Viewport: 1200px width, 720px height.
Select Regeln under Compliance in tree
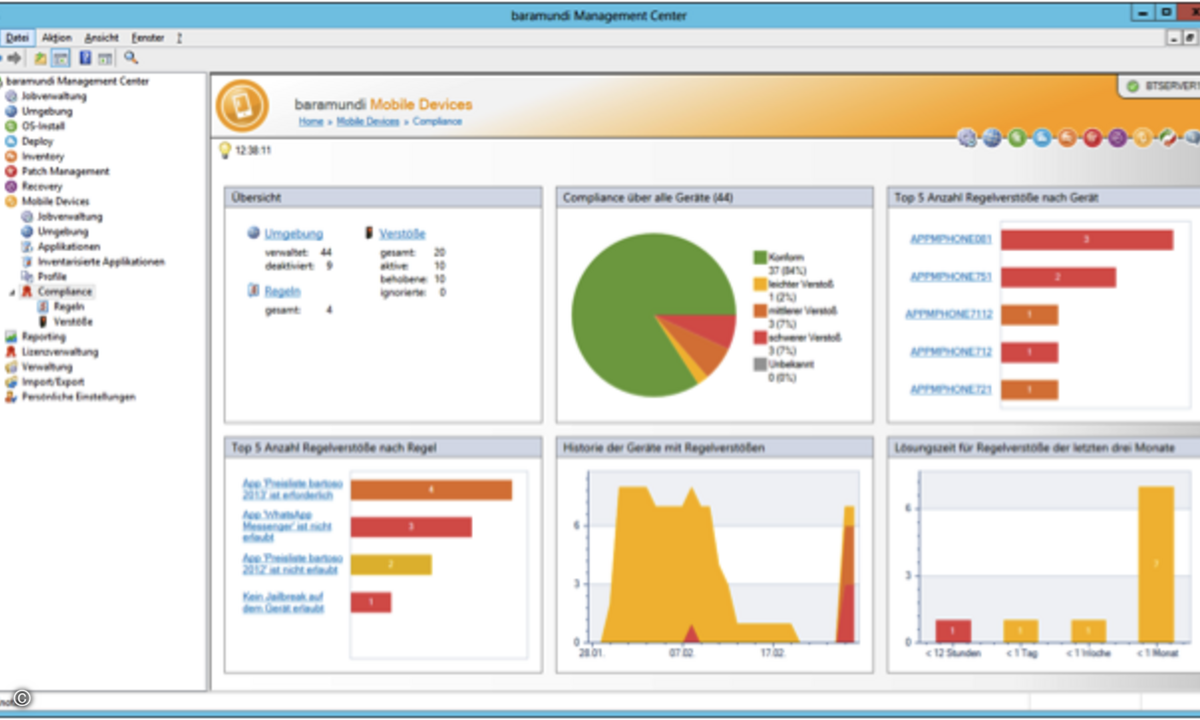pyautogui.click(x=69, y=307)
